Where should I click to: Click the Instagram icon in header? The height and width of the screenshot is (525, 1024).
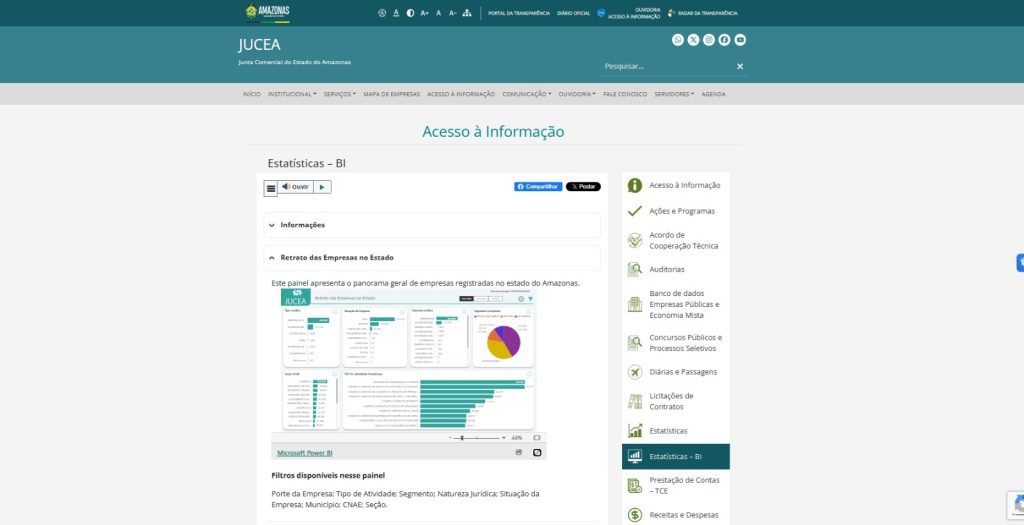709,40
